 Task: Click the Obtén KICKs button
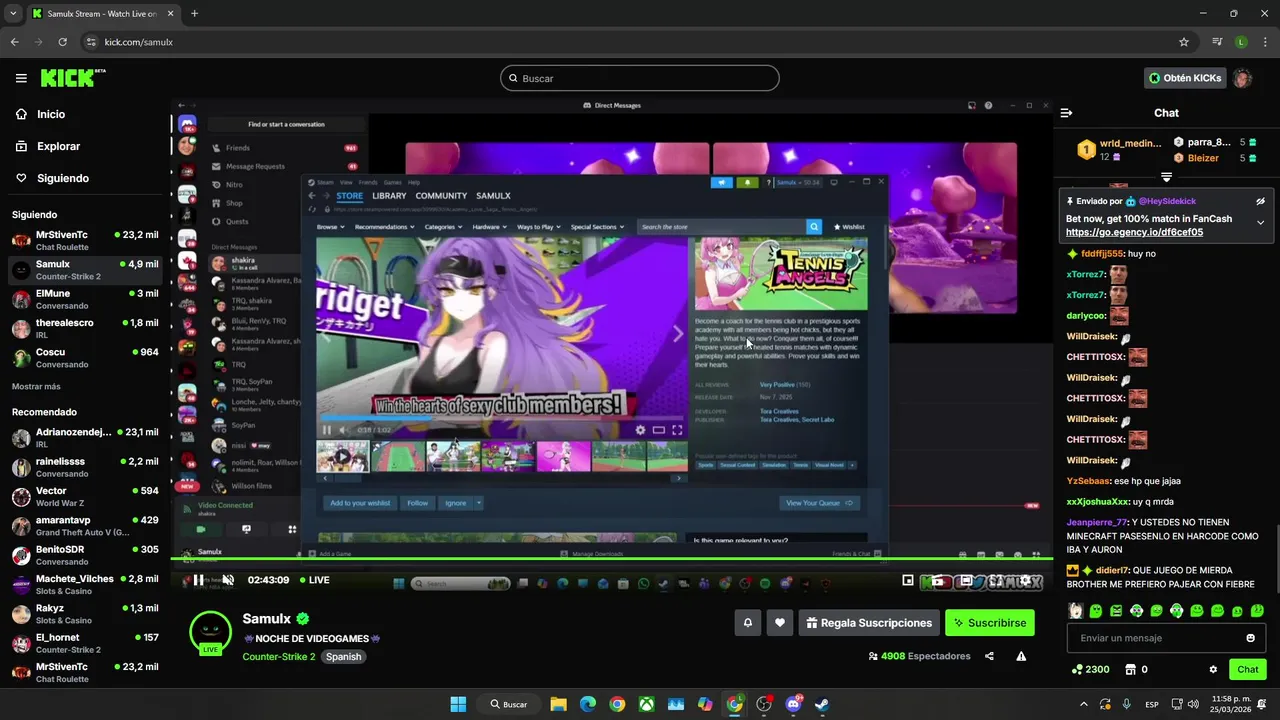click(1185, 78)
